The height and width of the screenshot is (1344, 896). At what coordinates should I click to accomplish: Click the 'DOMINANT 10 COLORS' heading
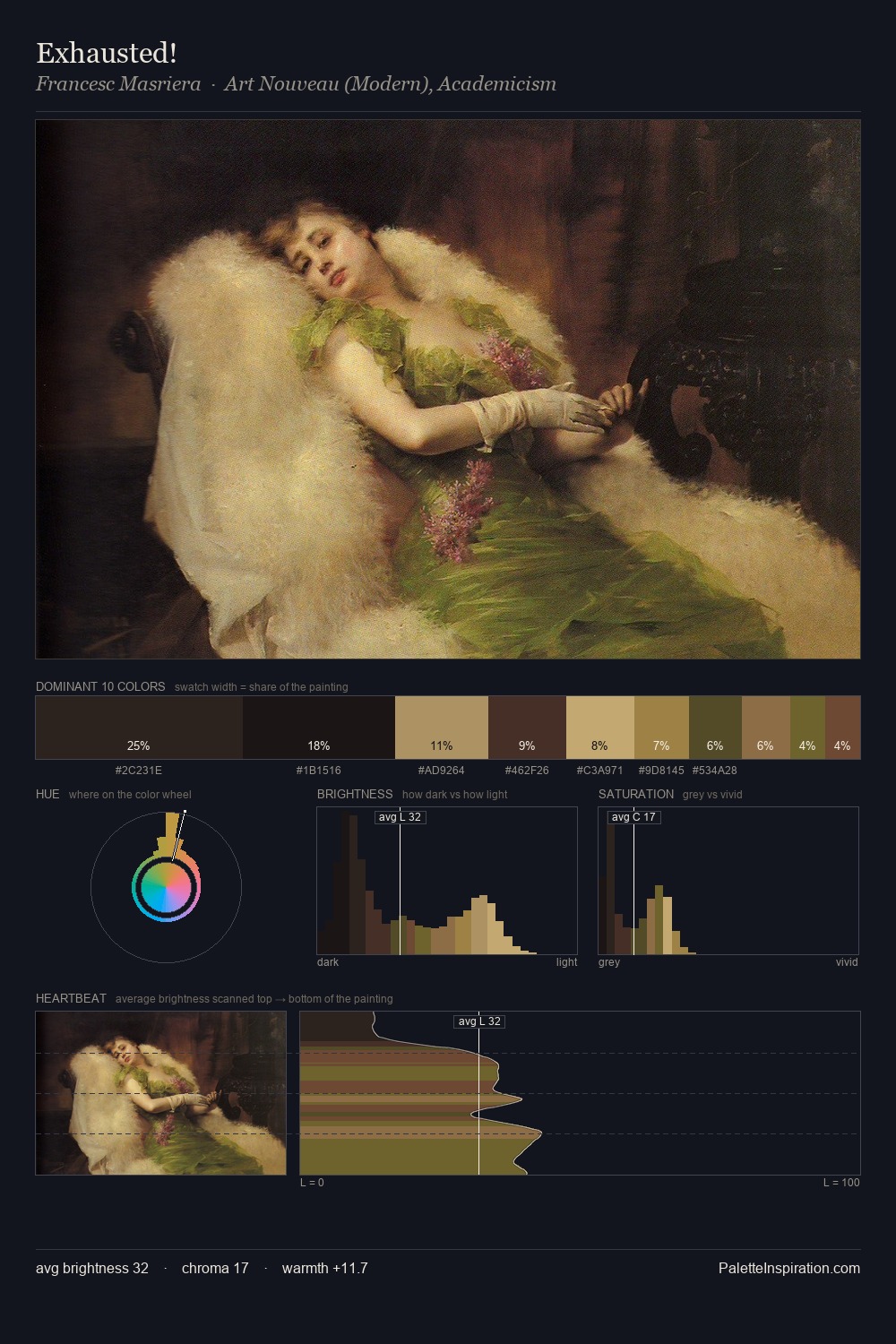(100, 686)
